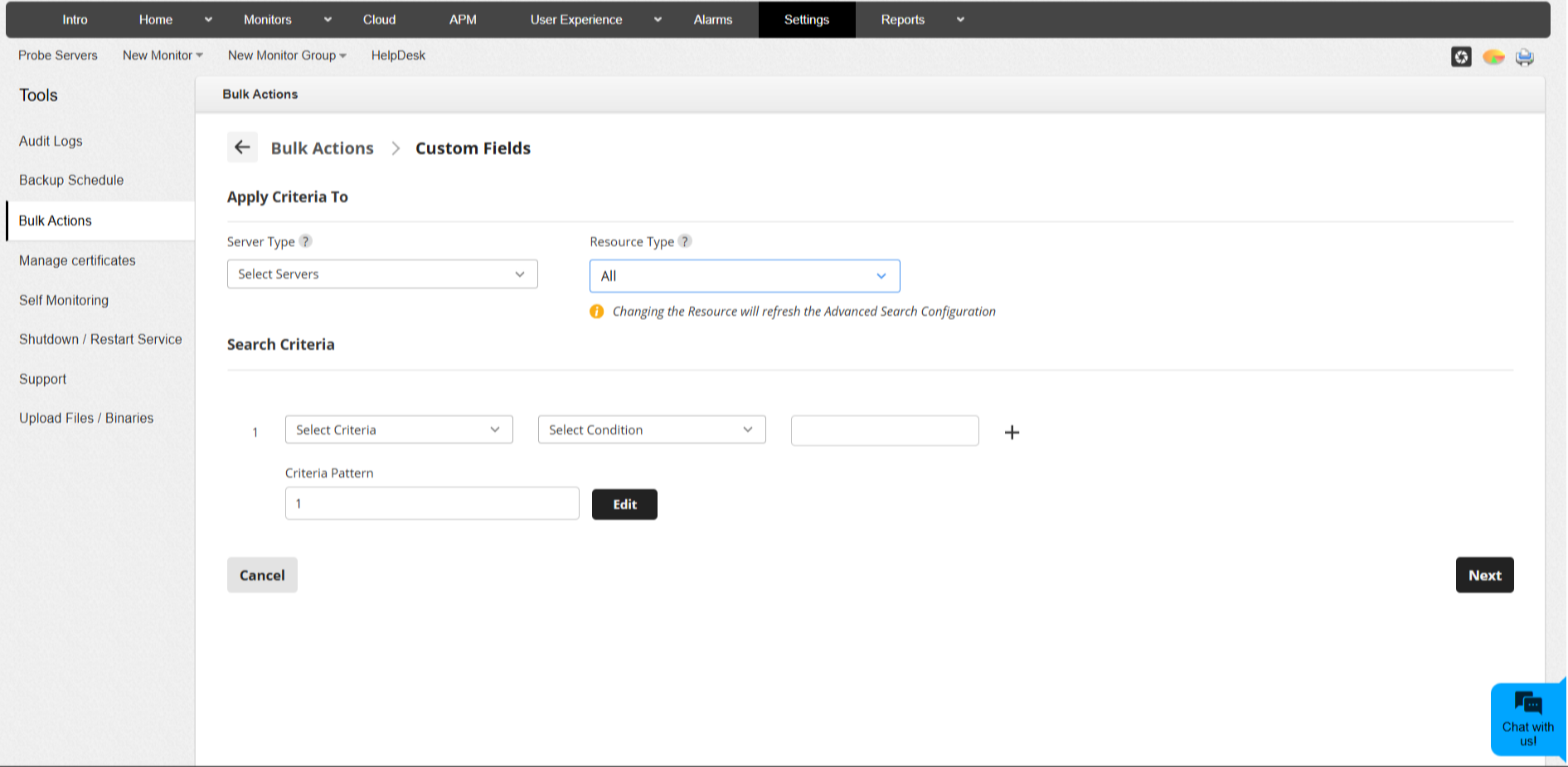The width and height of the screenshot is (1568, 767).
Task: Click the help icon next to Server Type
Action: pyautogui.click(x=305, y=241)
